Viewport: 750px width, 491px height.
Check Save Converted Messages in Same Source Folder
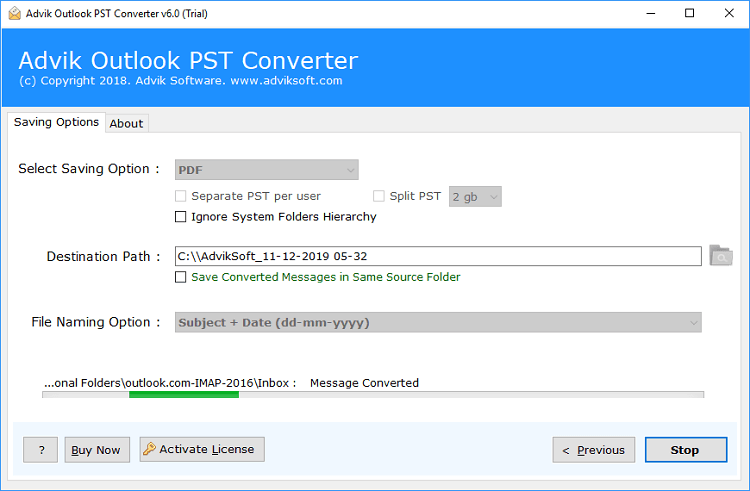click(x=180, y=277)
